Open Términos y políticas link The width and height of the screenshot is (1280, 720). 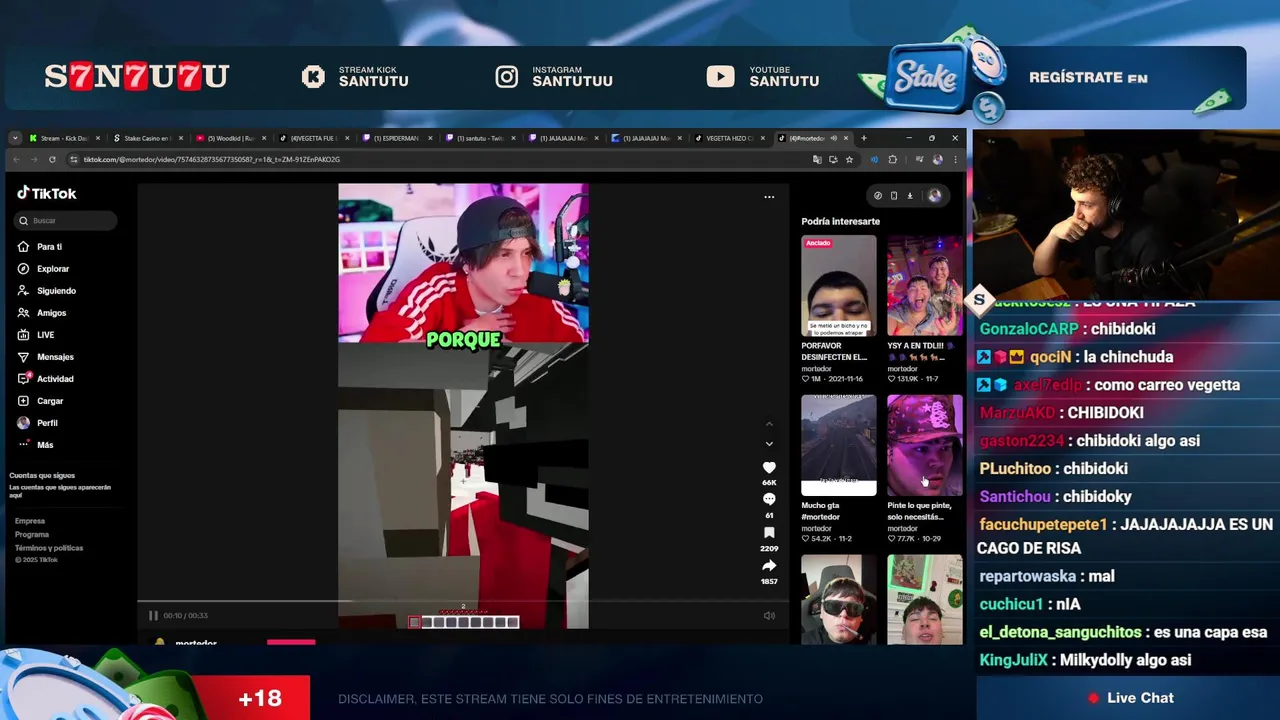[x=49, y=548]
